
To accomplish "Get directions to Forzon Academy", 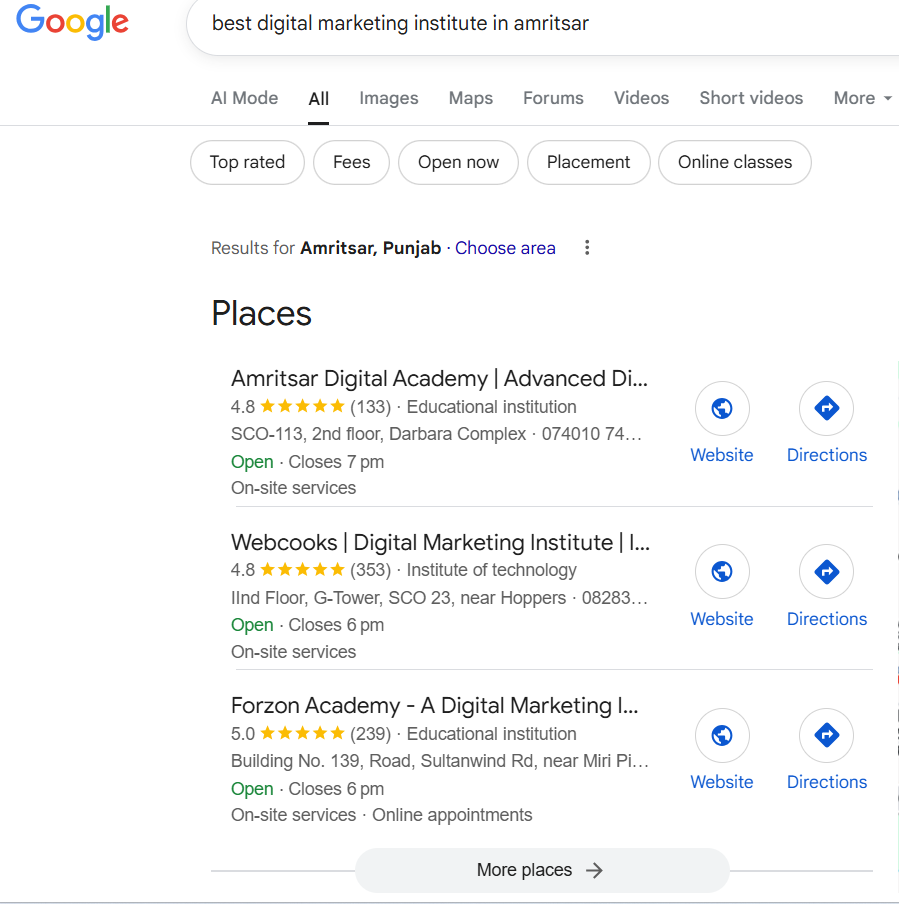I will [x=826, y=735].
